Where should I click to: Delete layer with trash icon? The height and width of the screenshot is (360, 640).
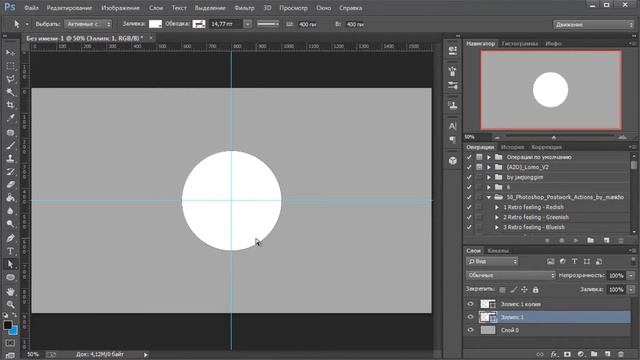coord(621,354)
